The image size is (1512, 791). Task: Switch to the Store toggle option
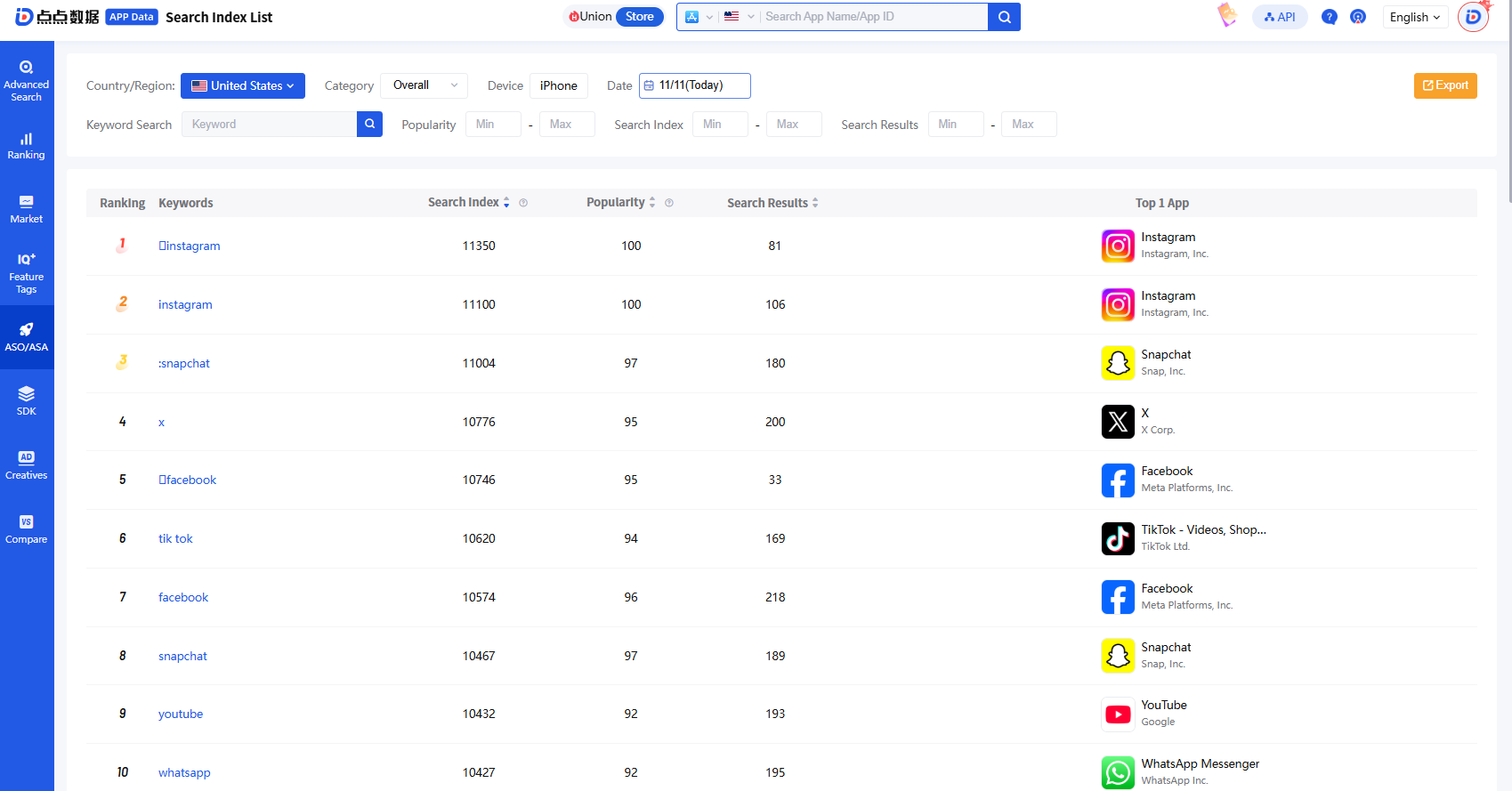click(x=640, y=17)
